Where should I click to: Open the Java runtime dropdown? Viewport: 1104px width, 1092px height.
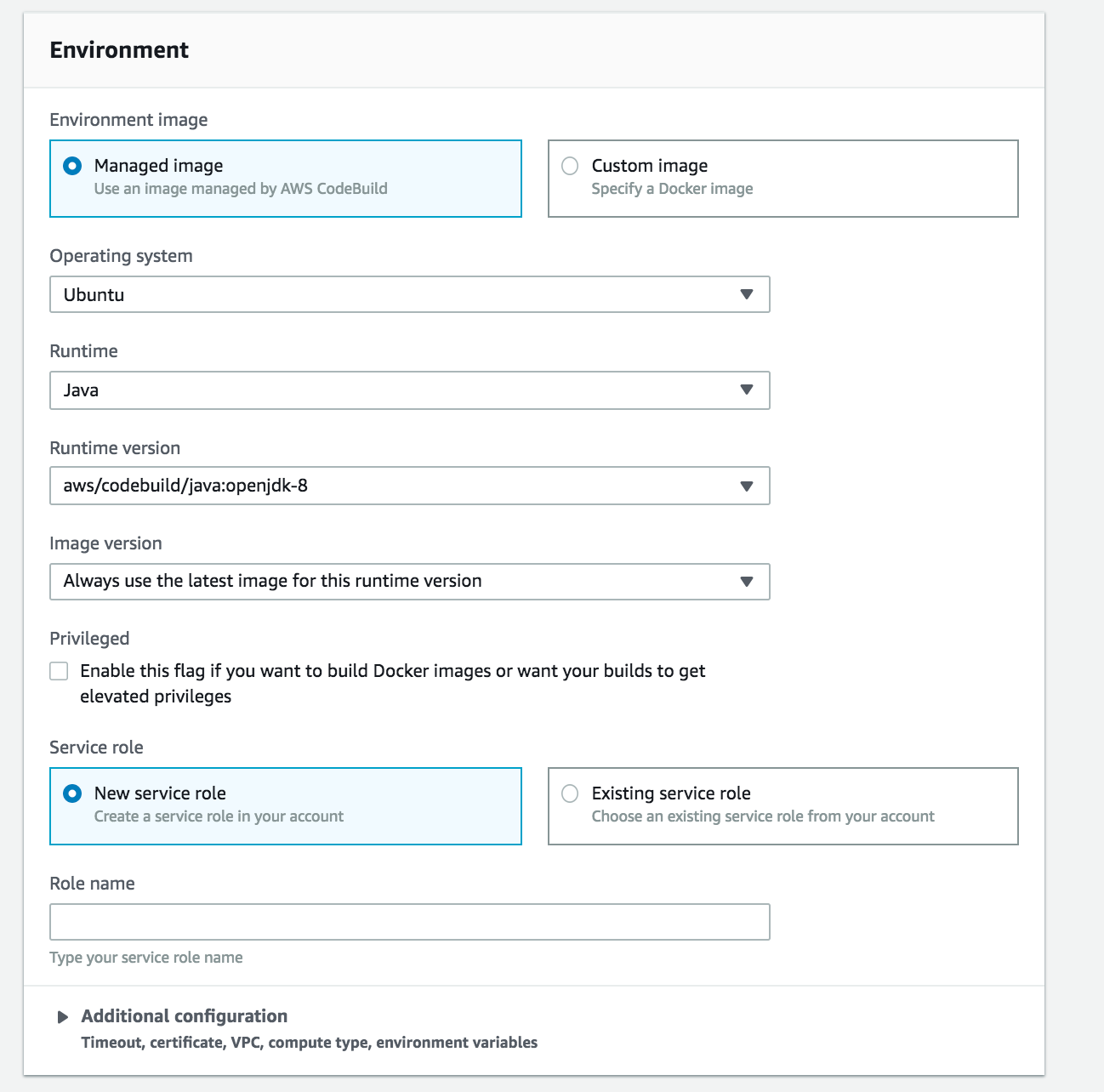pos(391,390)
